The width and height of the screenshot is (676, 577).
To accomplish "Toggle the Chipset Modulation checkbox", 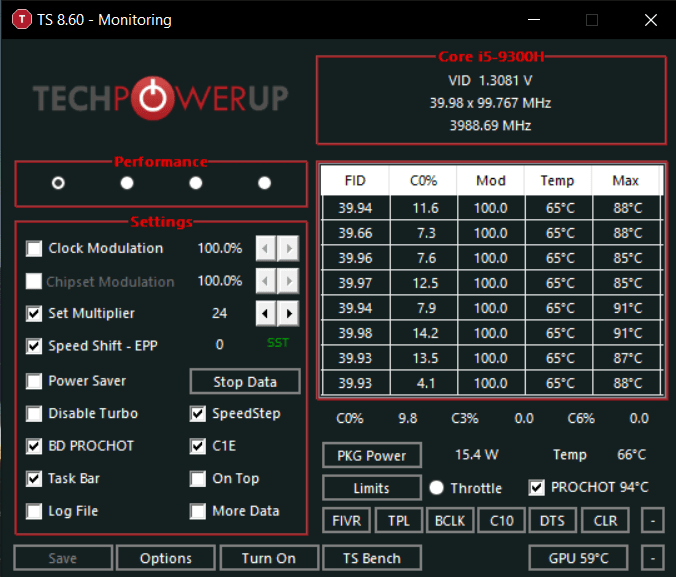I will pyautogui.click(x=34, y=281).
